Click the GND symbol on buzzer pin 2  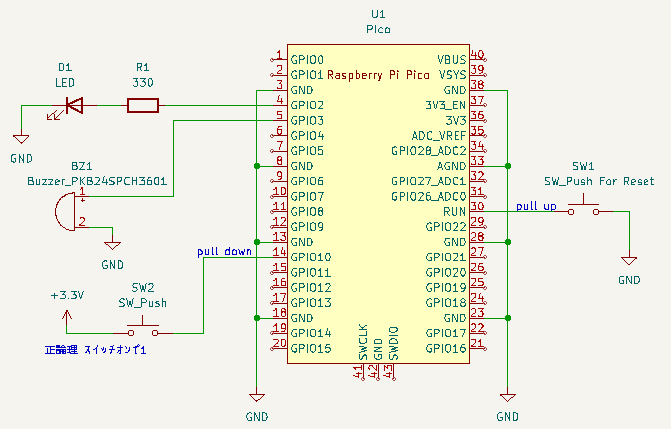(x=113, y=245)
